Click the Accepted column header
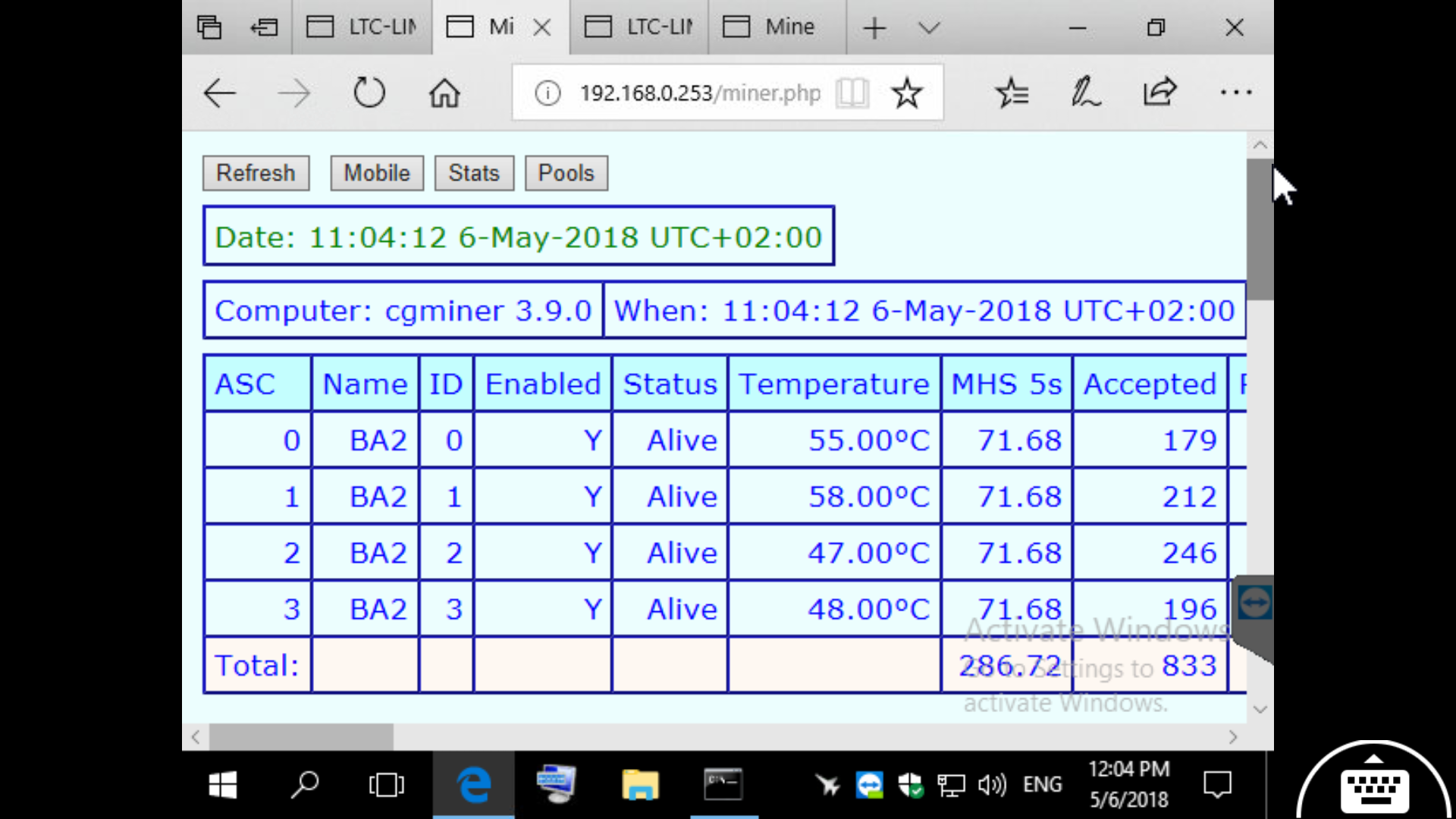Viewport: 1456px width, 819px height. click(x=1150, y=384)
